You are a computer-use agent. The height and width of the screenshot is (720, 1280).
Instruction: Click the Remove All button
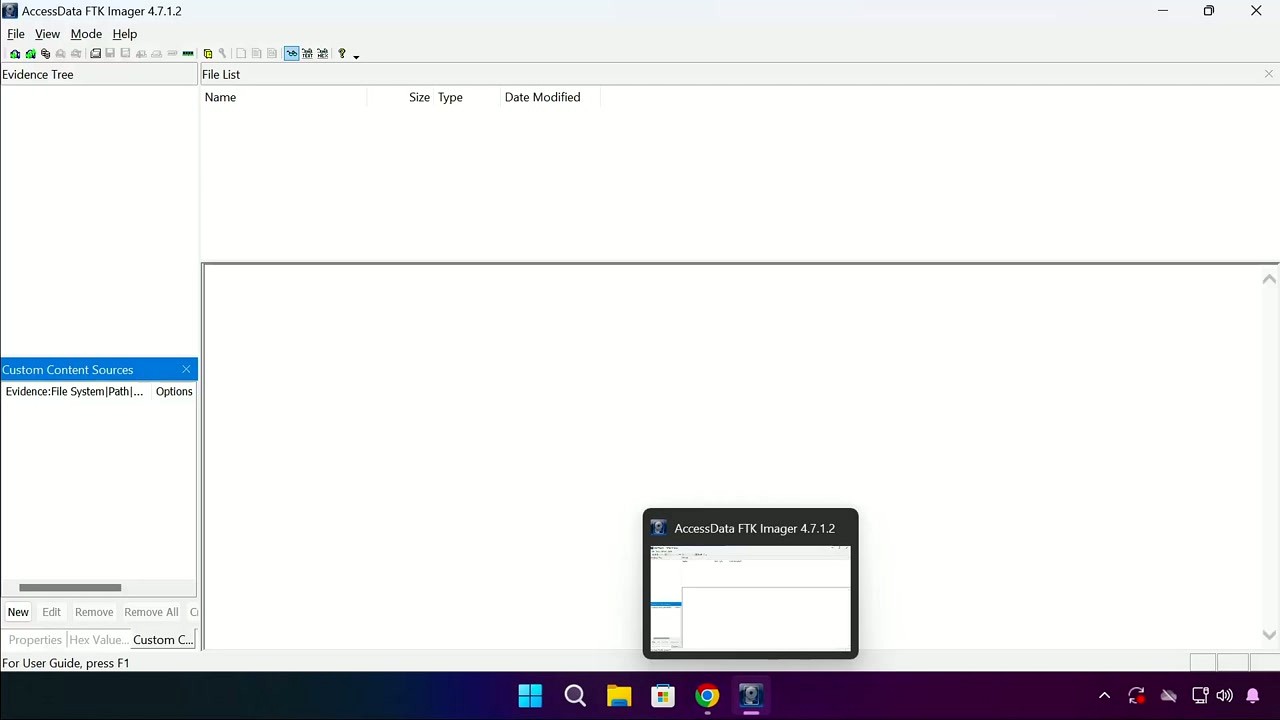151,611
